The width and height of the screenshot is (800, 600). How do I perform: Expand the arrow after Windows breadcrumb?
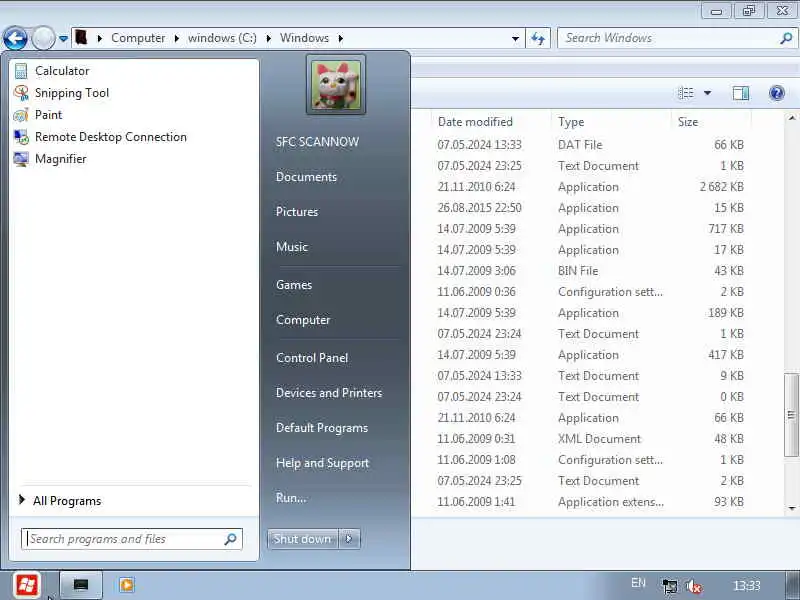(x=340, y=38)
